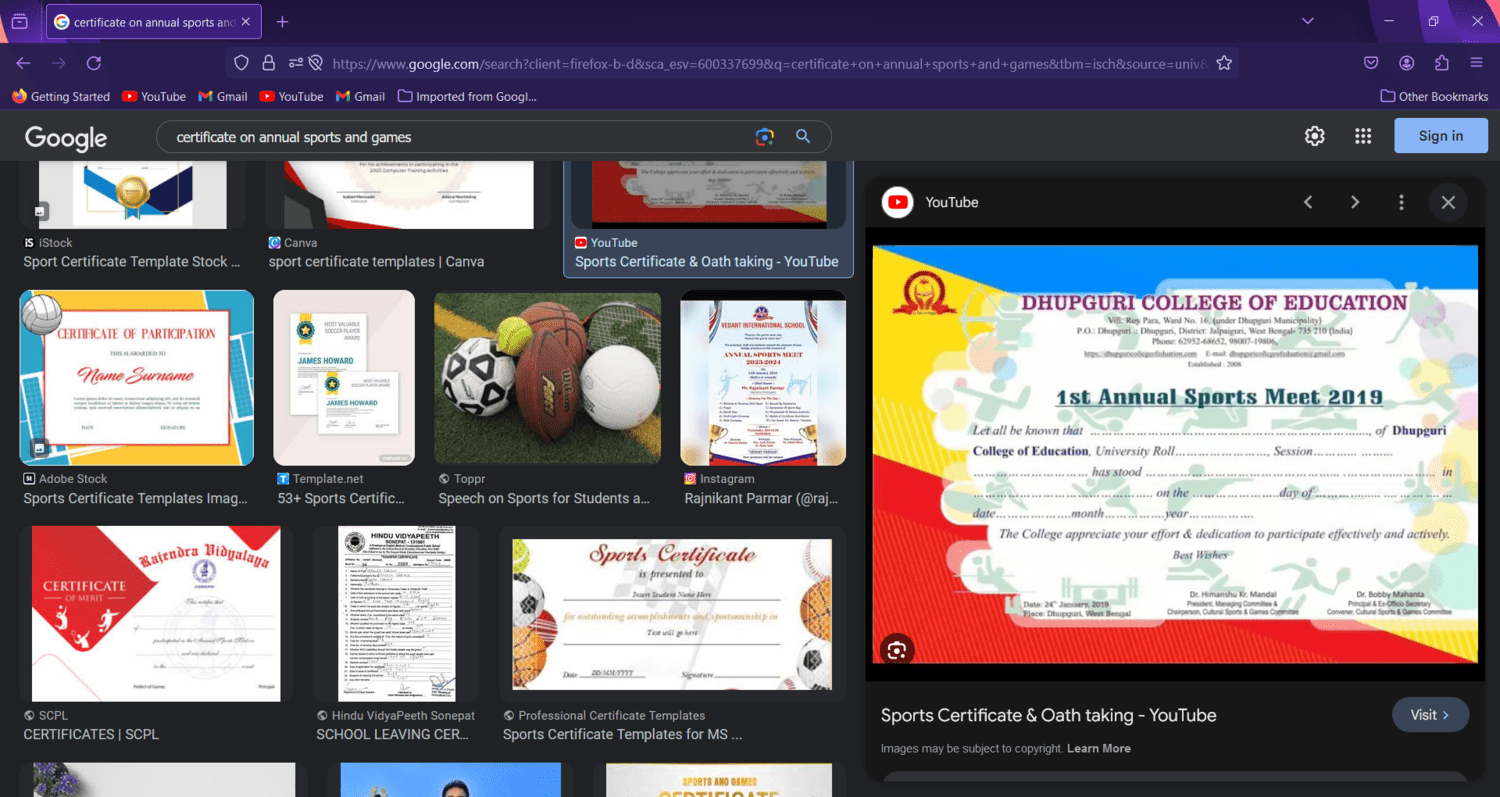Open Imported from Google bookmarks folder

point(467,96)
